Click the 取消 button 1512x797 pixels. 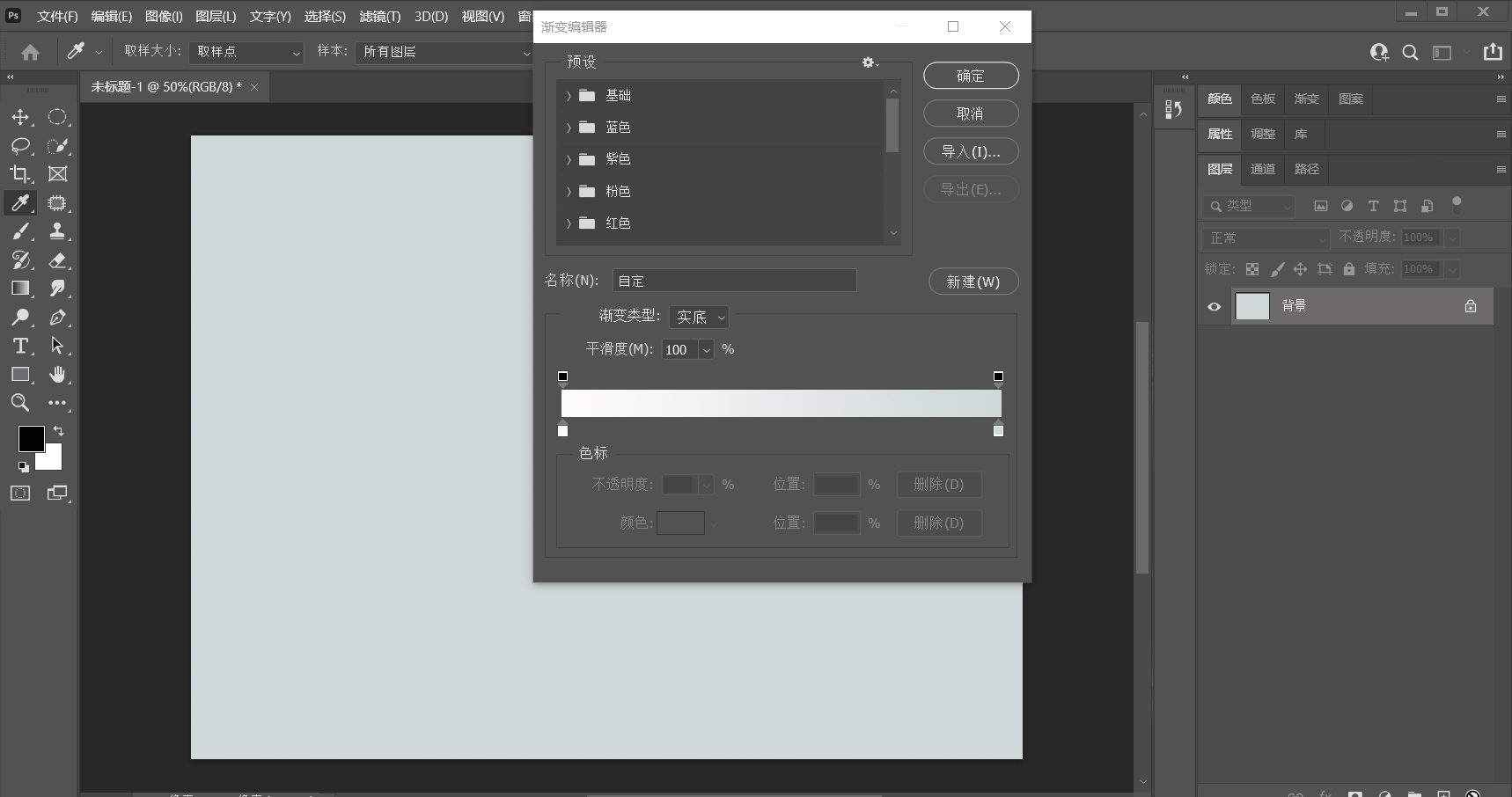(x=972, y=113)
